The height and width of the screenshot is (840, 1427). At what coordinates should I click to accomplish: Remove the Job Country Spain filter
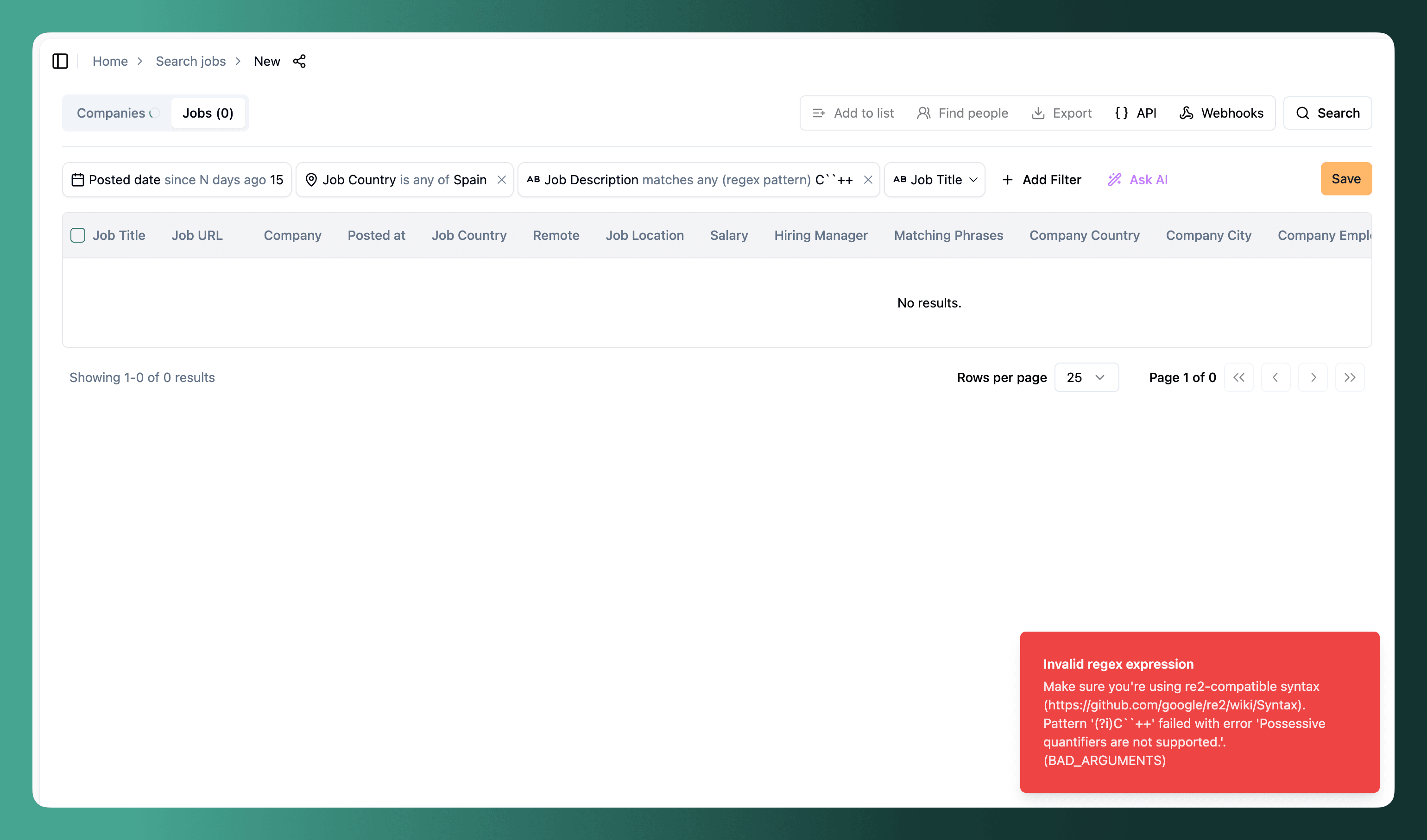pyautogui.click(x=501, y=179)
